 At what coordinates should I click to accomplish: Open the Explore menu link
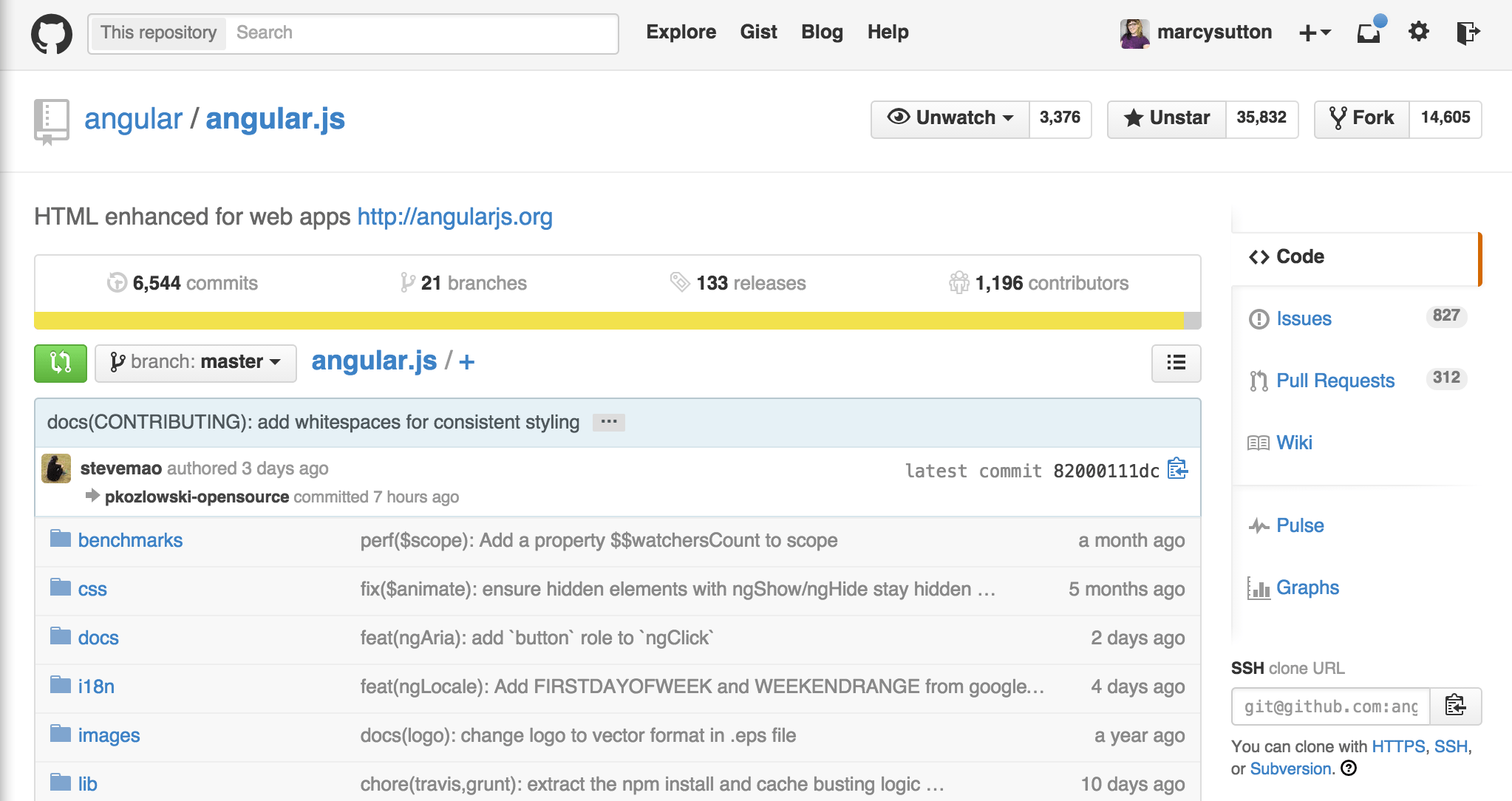(x=681, y=32)
